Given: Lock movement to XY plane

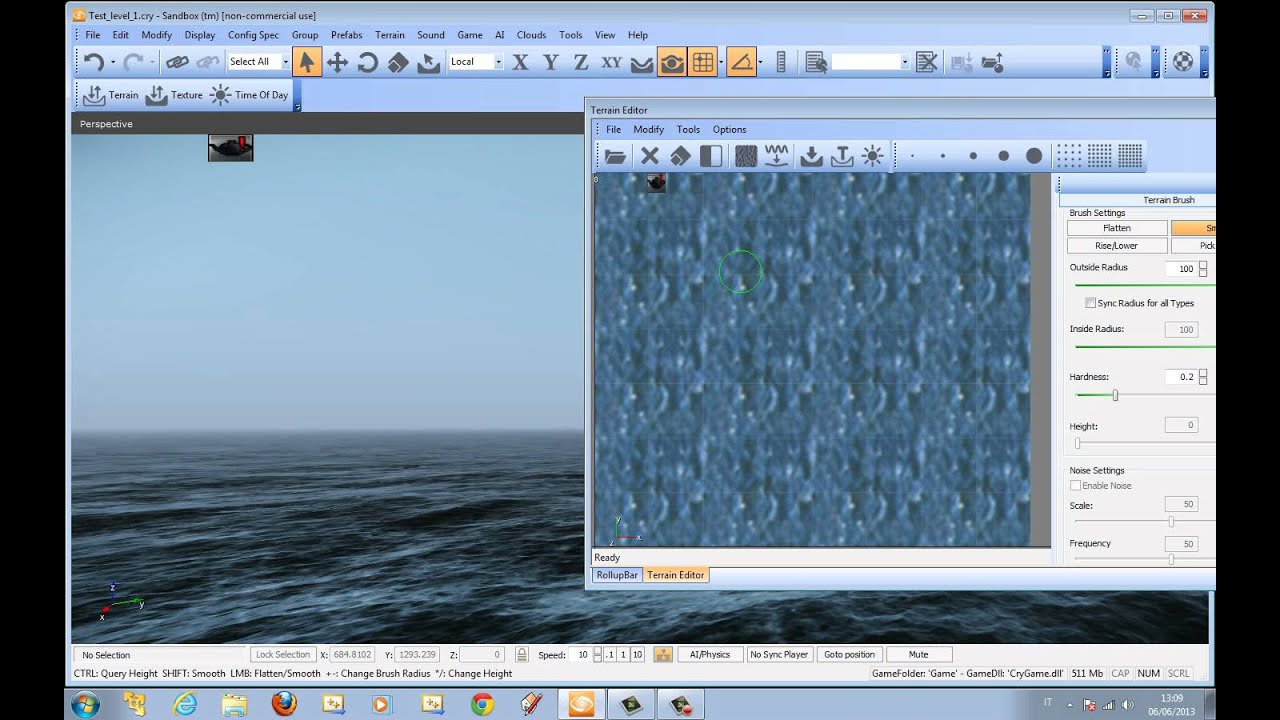Looking at the screenshot, I should 611,62.
